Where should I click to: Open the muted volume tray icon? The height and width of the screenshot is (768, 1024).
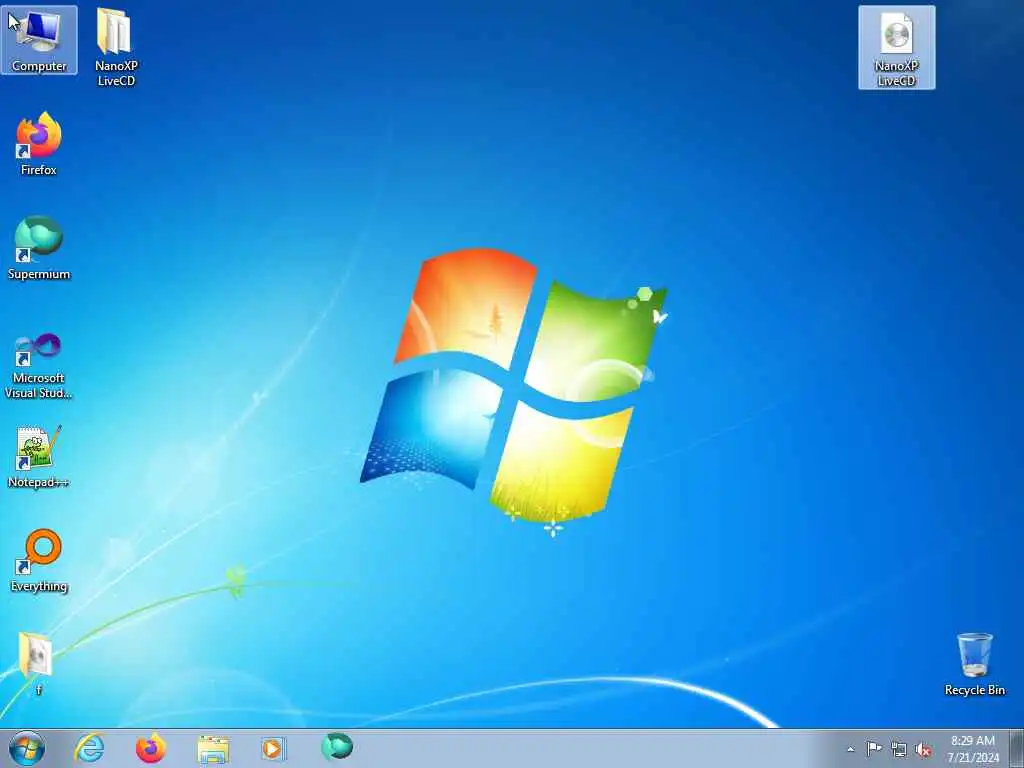923,749
